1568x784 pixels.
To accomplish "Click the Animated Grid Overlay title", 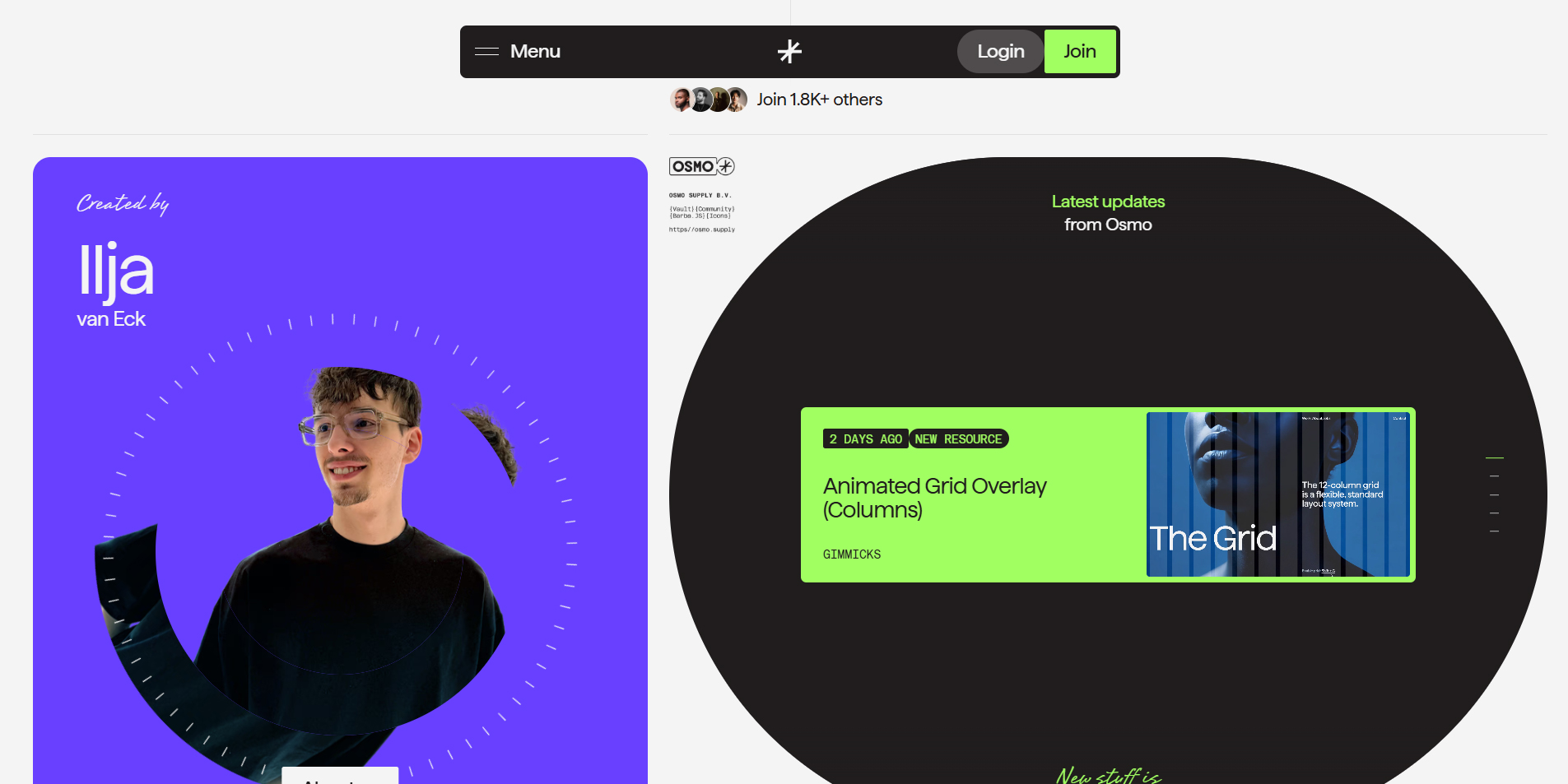I will (x=935, y=498).
